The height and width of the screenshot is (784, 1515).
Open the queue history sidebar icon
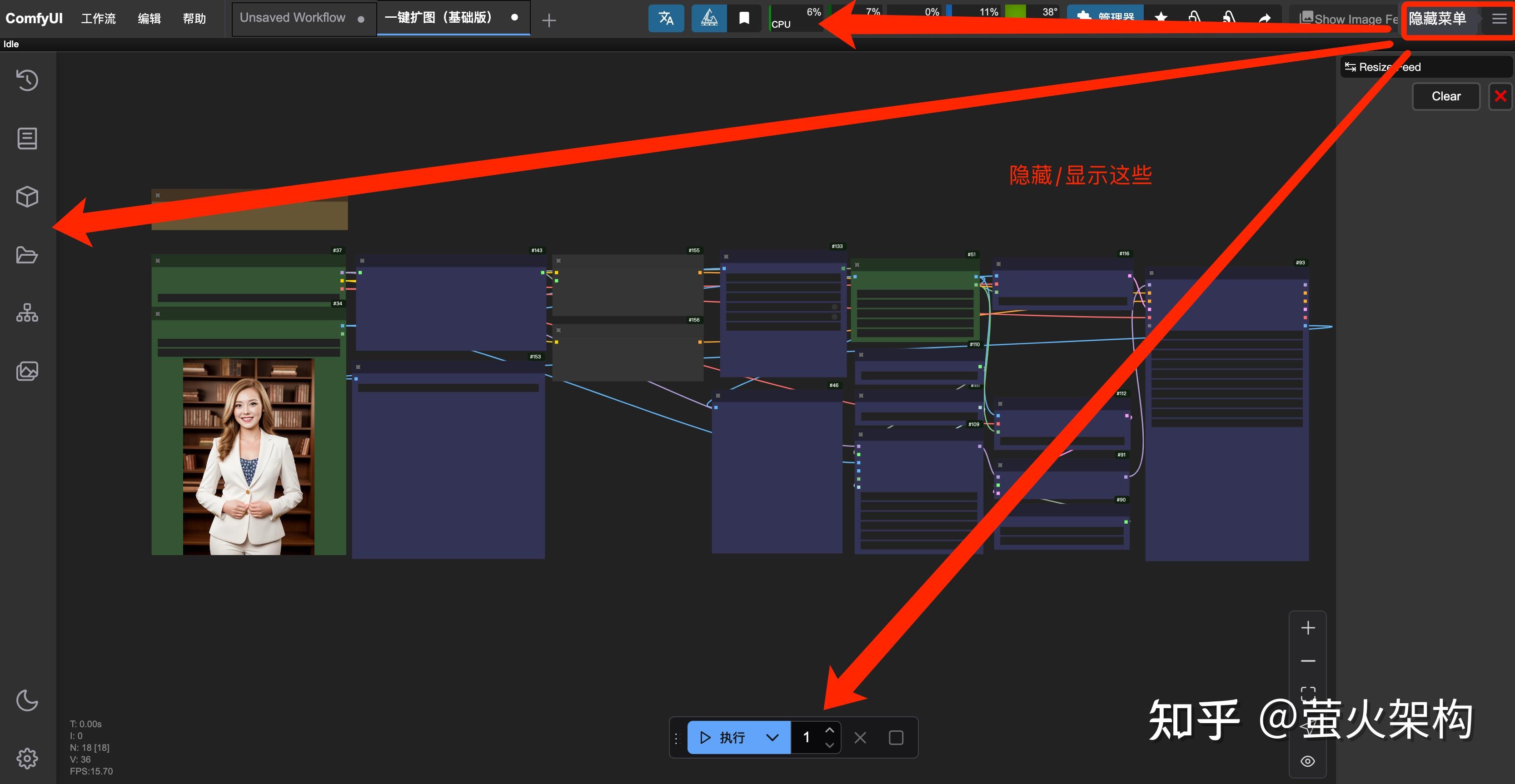(27, 80)
